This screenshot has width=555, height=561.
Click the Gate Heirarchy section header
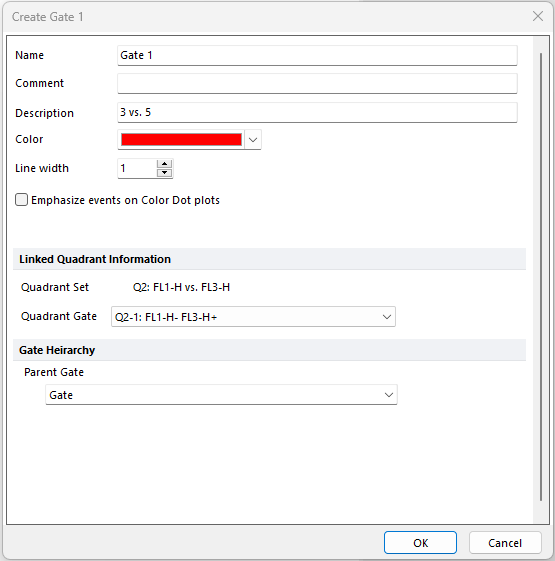269,350
